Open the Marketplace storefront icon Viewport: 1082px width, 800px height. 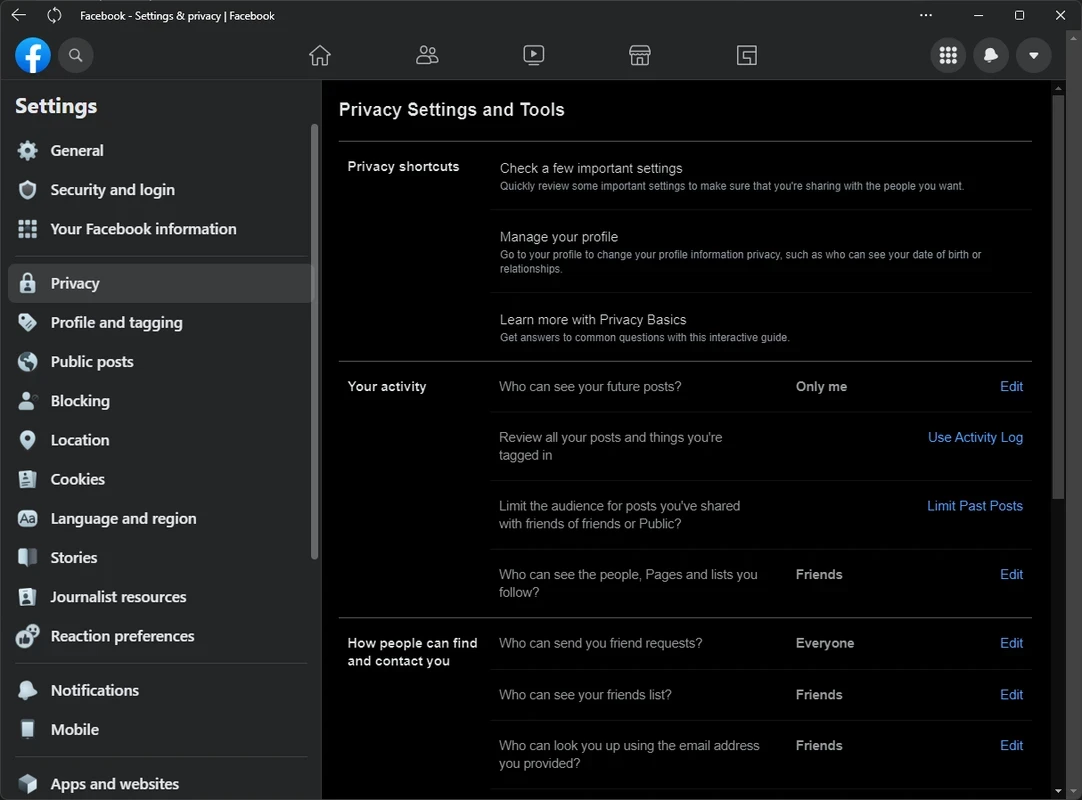(x=640, y=56)
